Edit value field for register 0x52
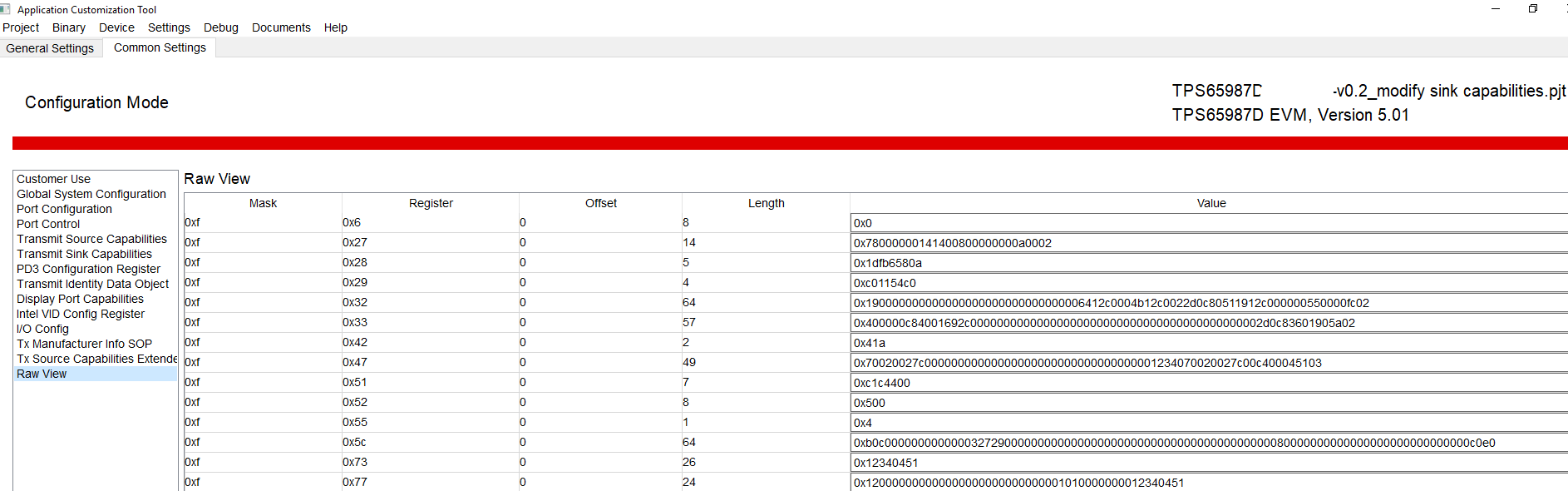This screenshot has height=491, width=1568. click(x=1210, y=403)
